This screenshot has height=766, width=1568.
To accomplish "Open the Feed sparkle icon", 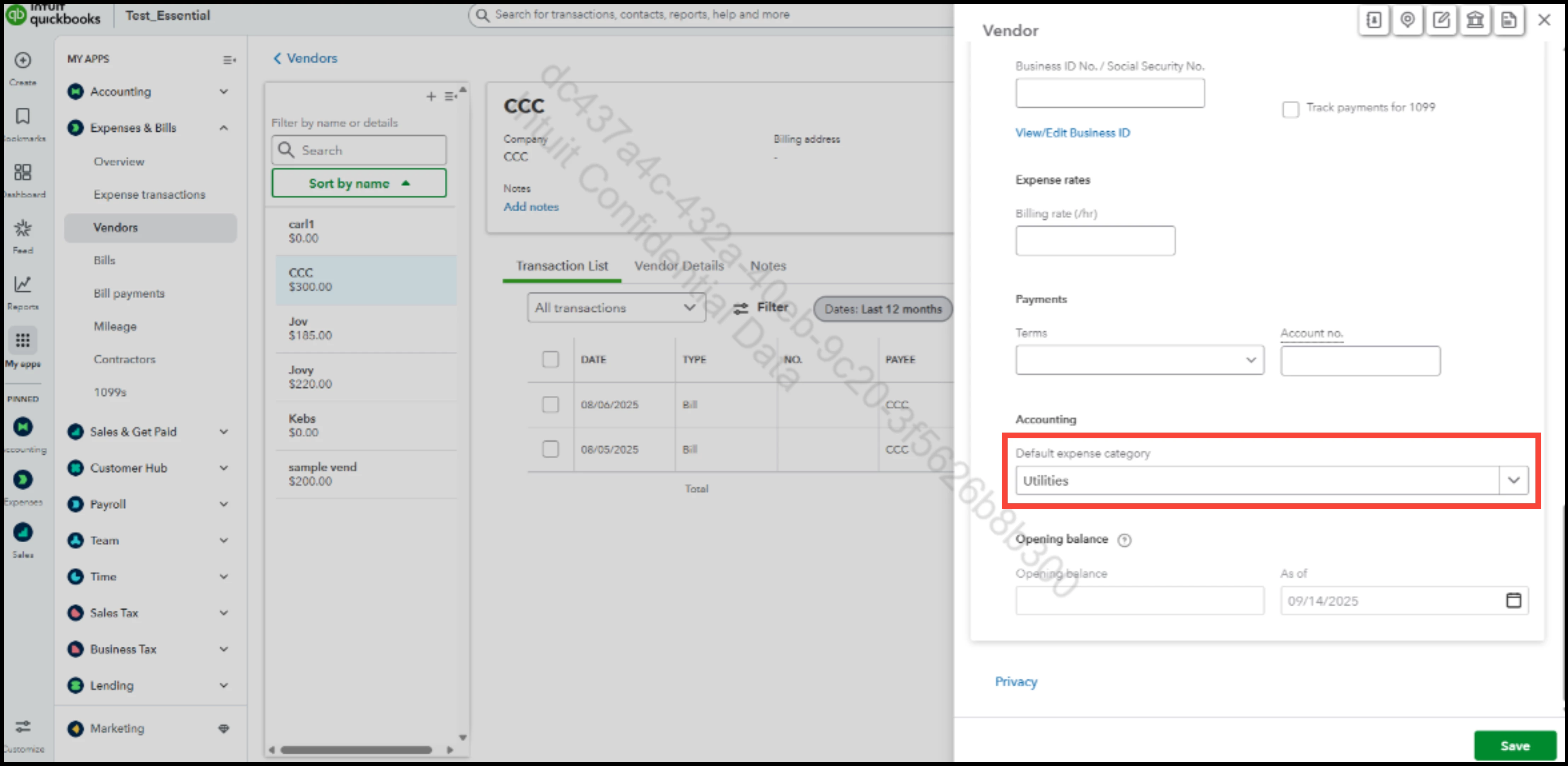I will pyautogui.click(x=23, y=228).
